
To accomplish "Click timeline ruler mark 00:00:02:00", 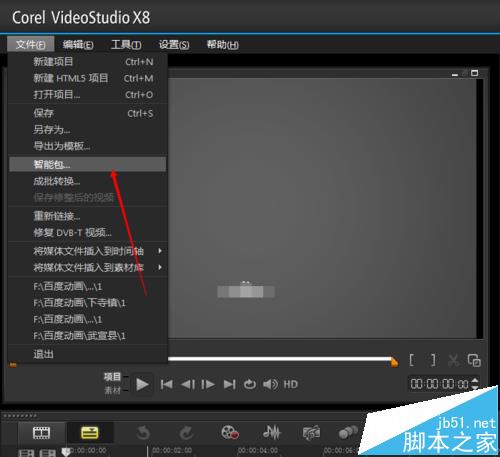I will point(172,450).
